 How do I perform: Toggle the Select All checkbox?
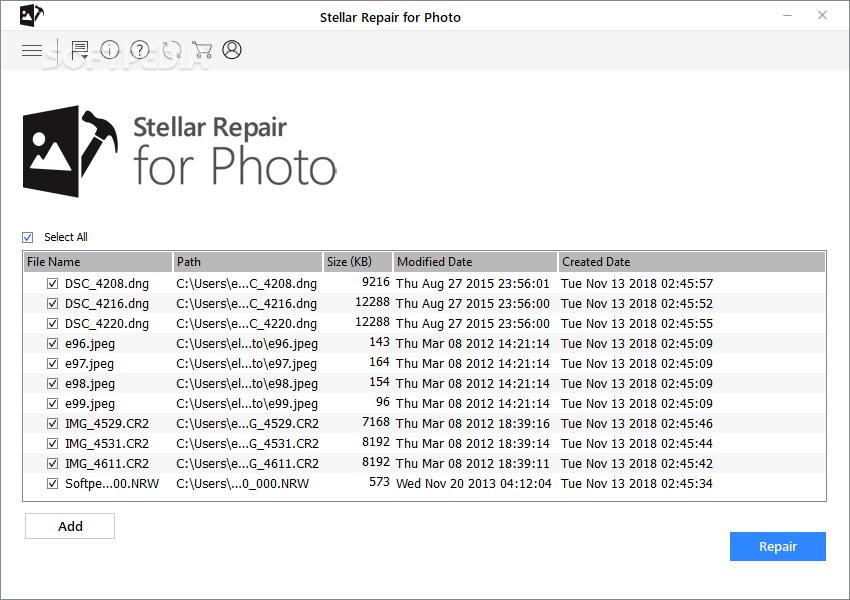28,237
